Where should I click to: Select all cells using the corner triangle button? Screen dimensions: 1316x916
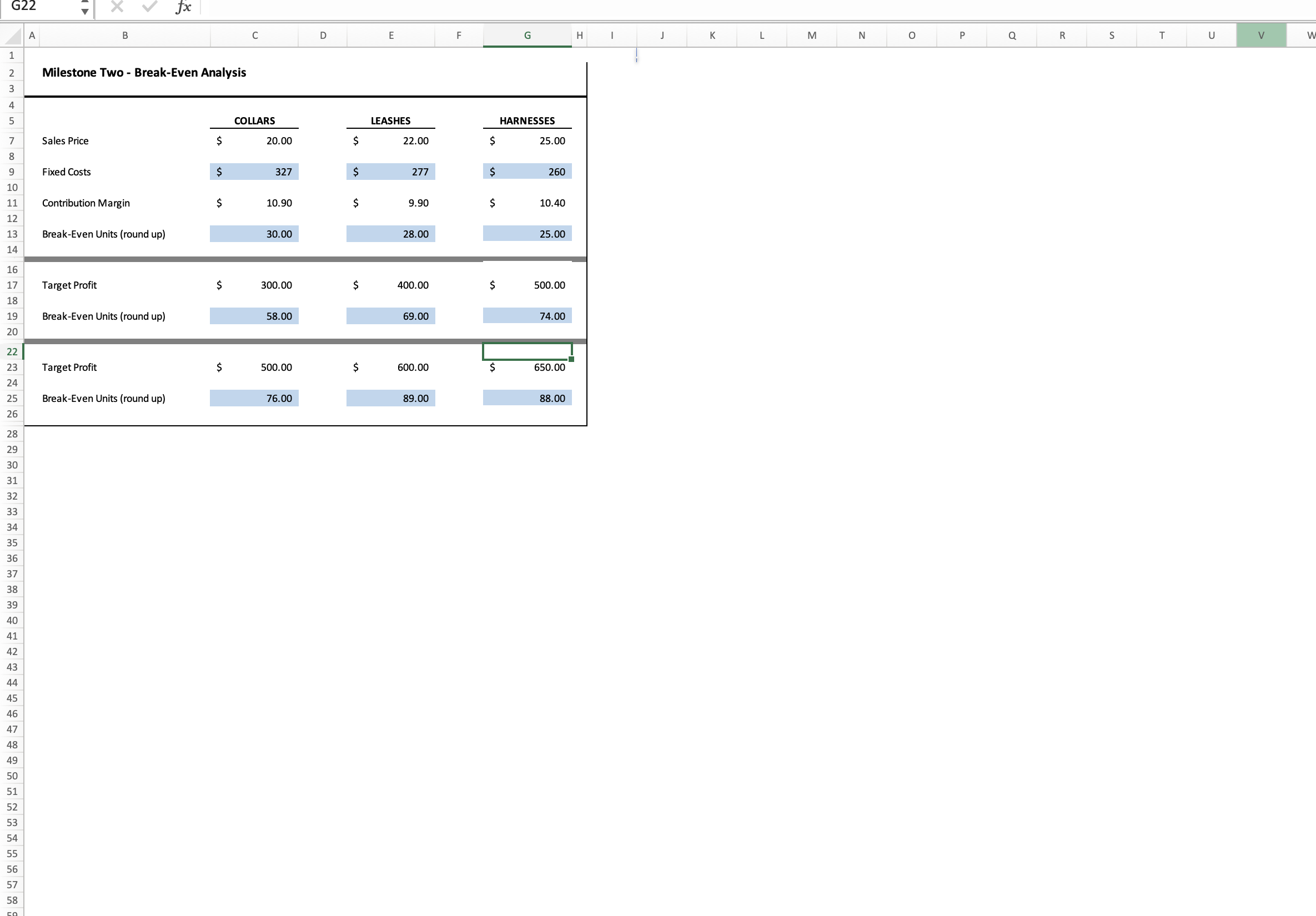[11, 35]
